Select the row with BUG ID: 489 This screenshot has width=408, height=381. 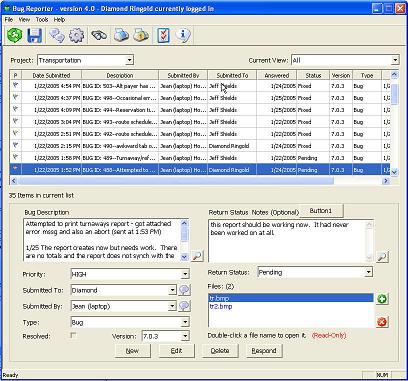(200, 158)
